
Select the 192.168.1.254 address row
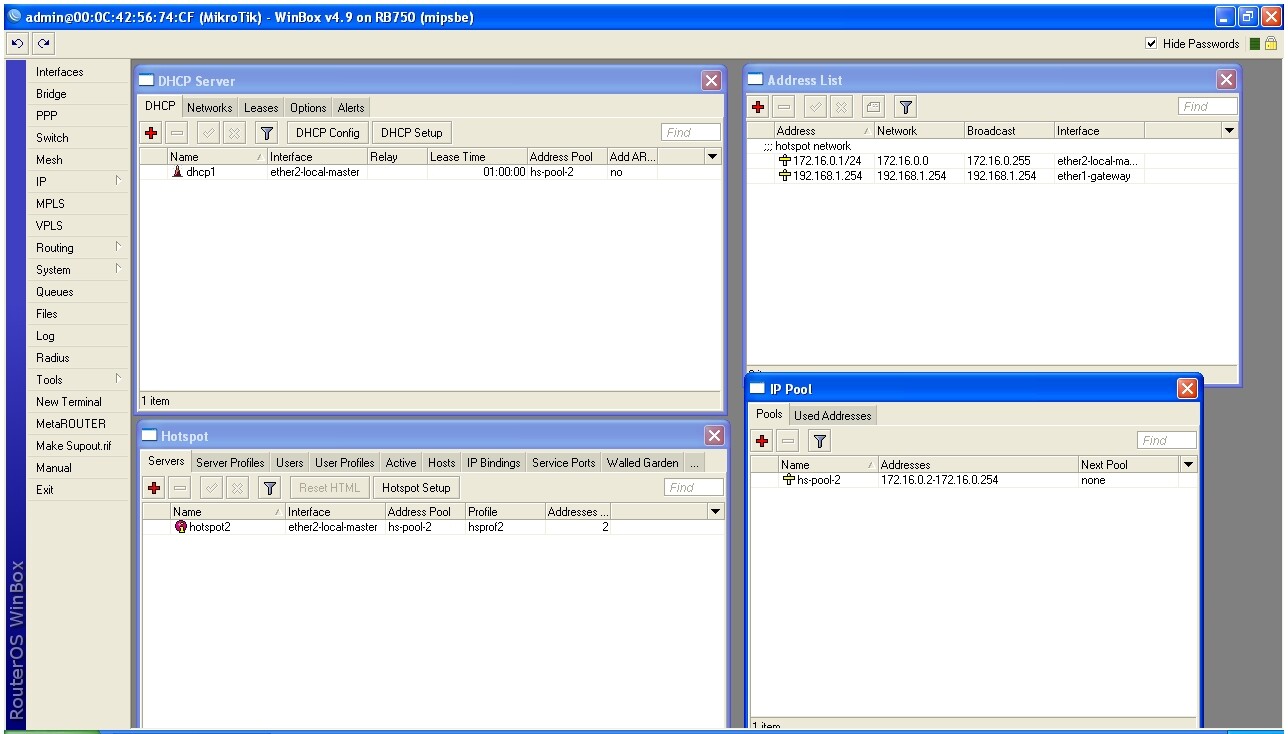pos(991,176)
